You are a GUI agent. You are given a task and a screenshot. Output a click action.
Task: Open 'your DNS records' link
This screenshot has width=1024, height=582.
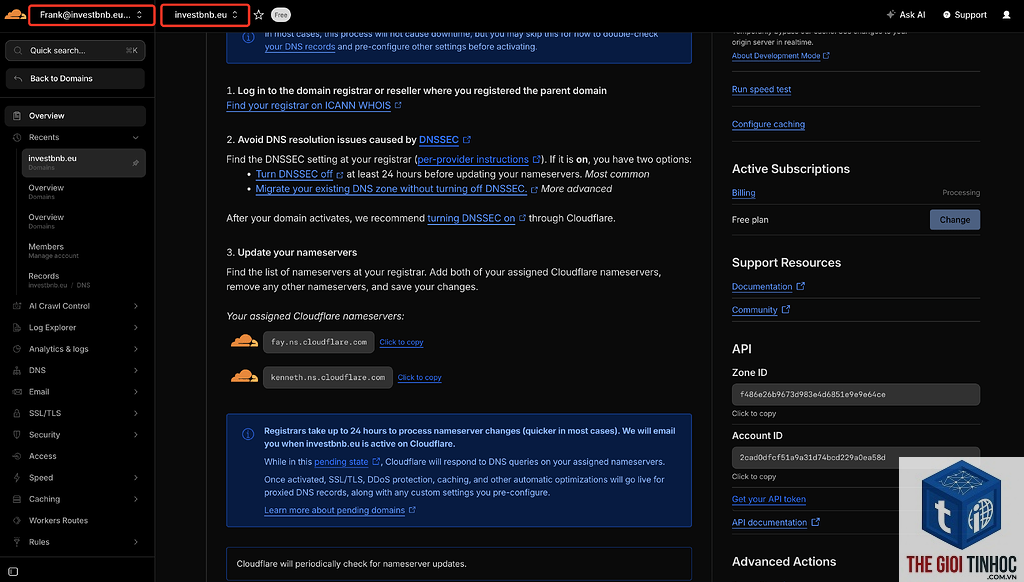point(300,47)
